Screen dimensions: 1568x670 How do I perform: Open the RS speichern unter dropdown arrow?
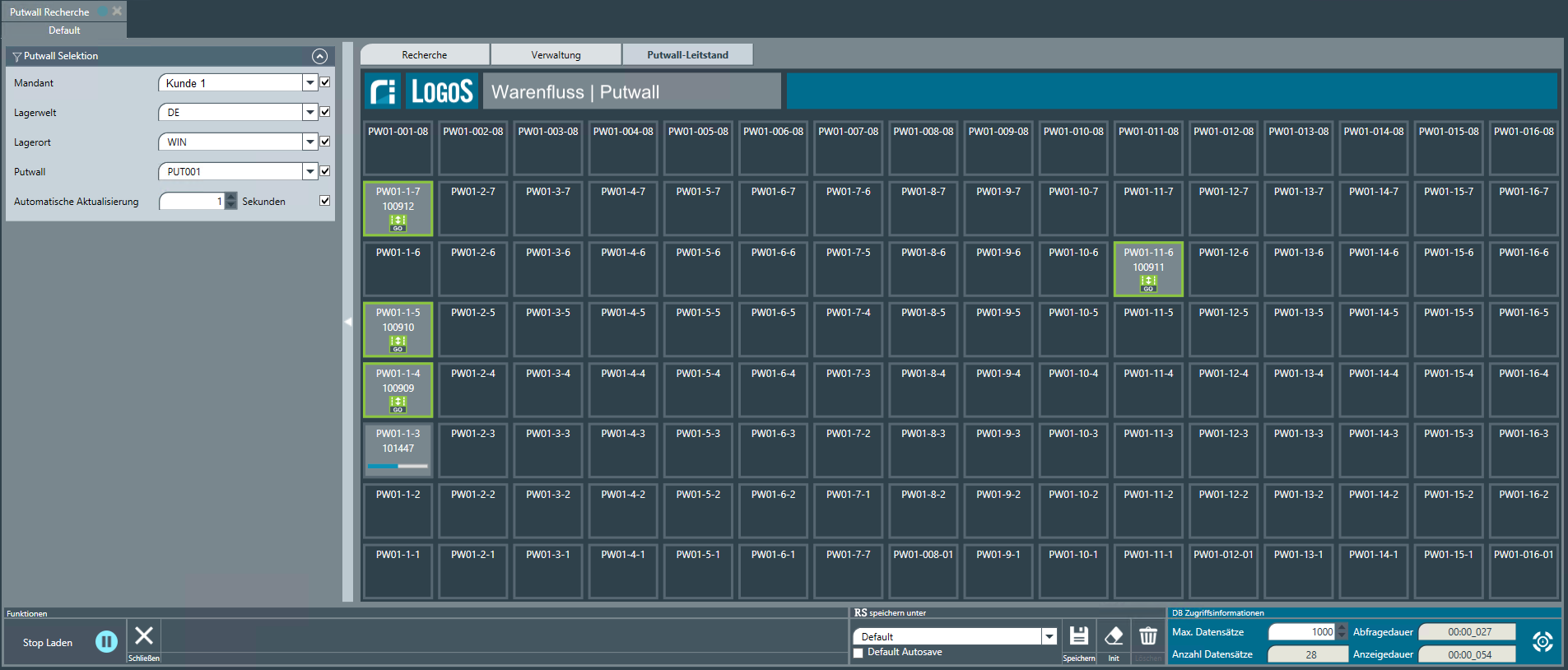[1049, 636]
